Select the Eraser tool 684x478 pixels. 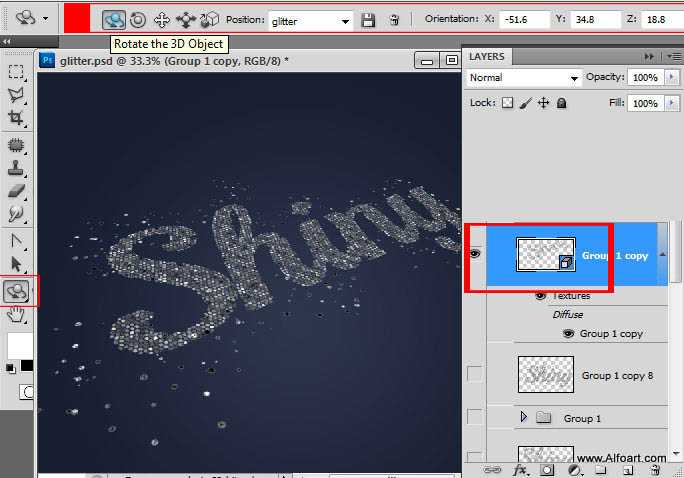pos(16,191)
